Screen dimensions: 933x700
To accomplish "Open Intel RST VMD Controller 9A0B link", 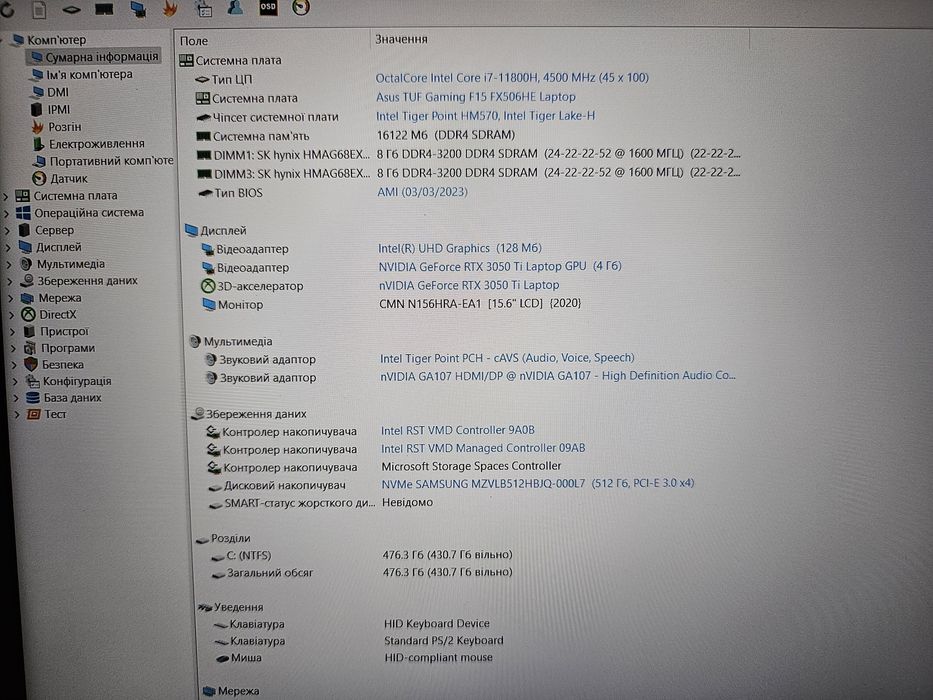I will click(x=458, y=430).
